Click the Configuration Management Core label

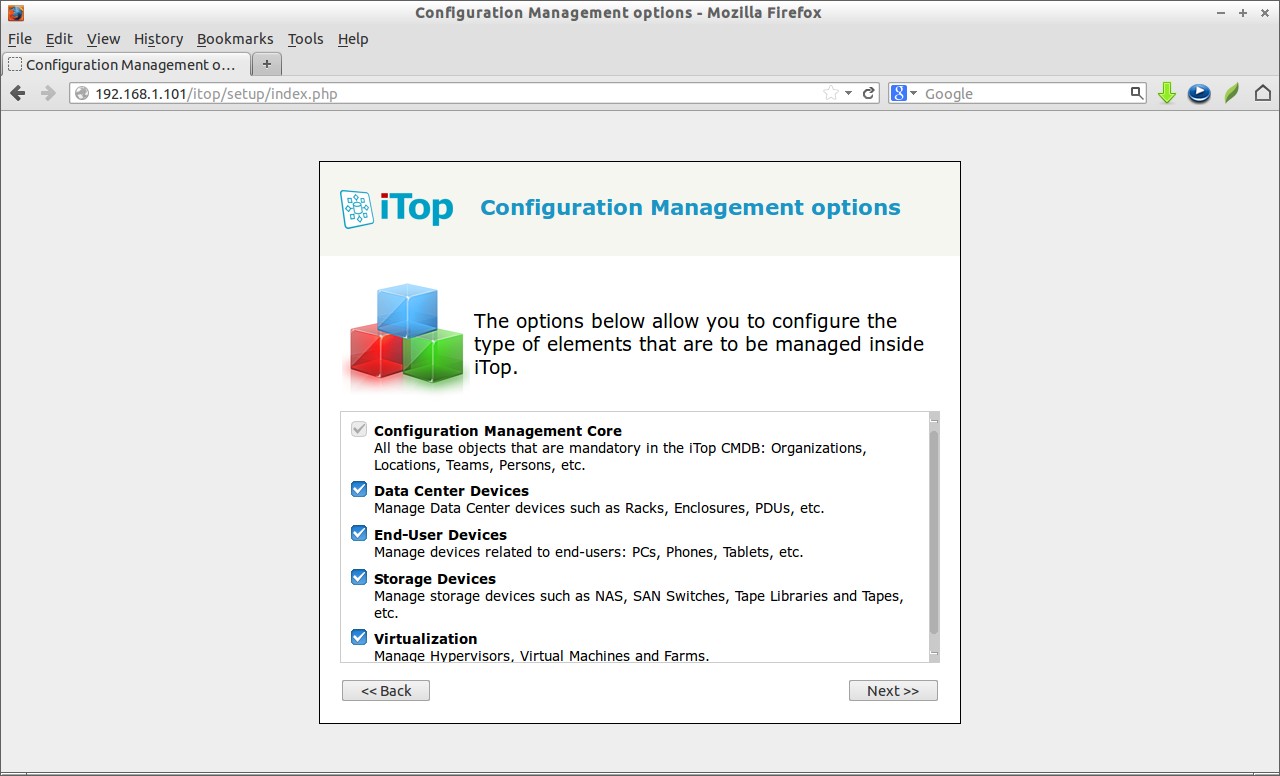point(498,431)
